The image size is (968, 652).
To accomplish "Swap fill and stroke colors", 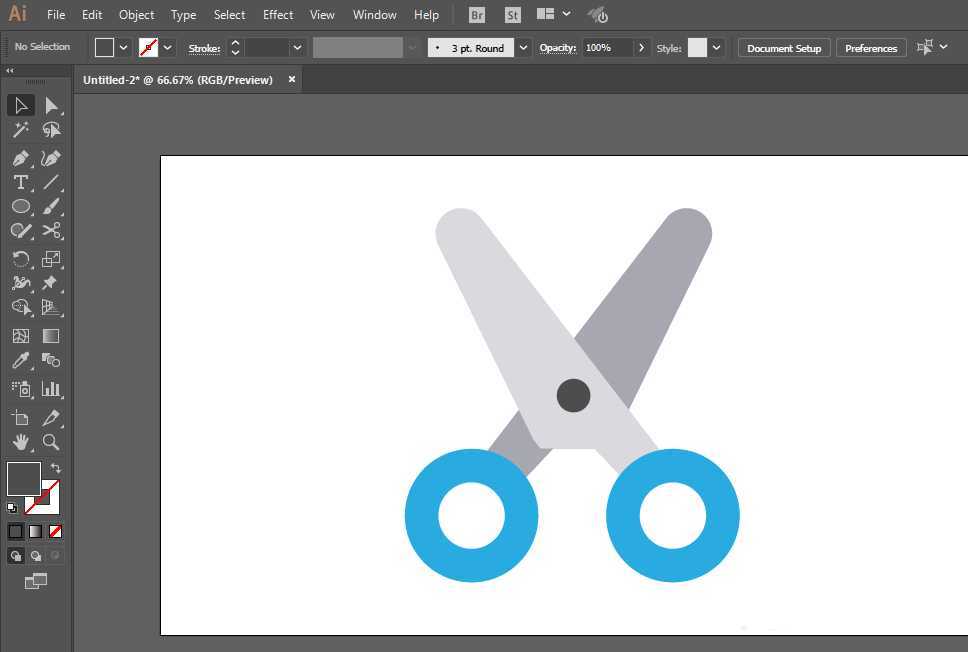I will point(56,468).
